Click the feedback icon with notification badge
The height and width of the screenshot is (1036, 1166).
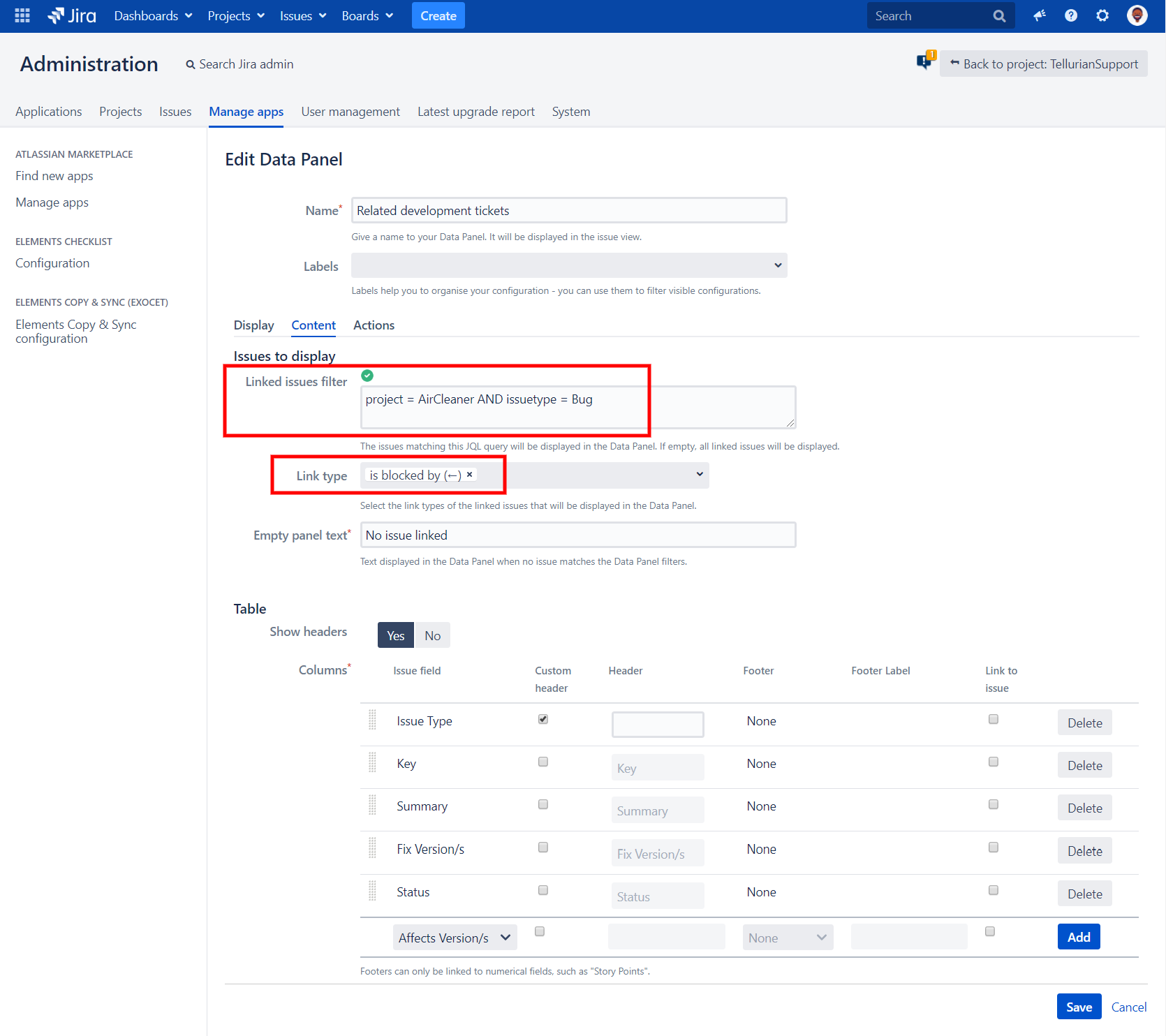click(x=924, y=62)
